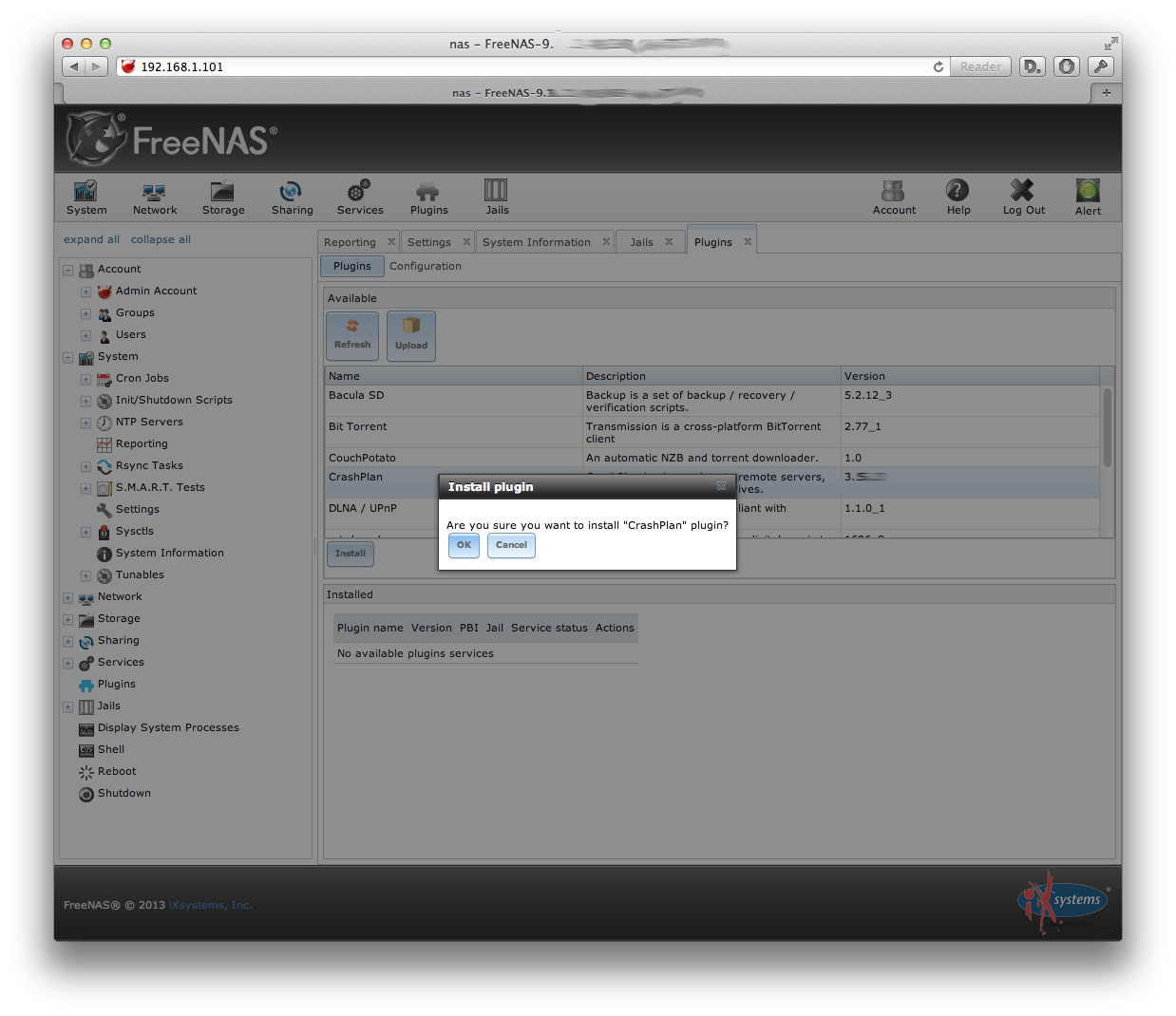Expand the Cron Jobs tree node
This screenshot has height=1016, width=1176.
pos(86,379)
